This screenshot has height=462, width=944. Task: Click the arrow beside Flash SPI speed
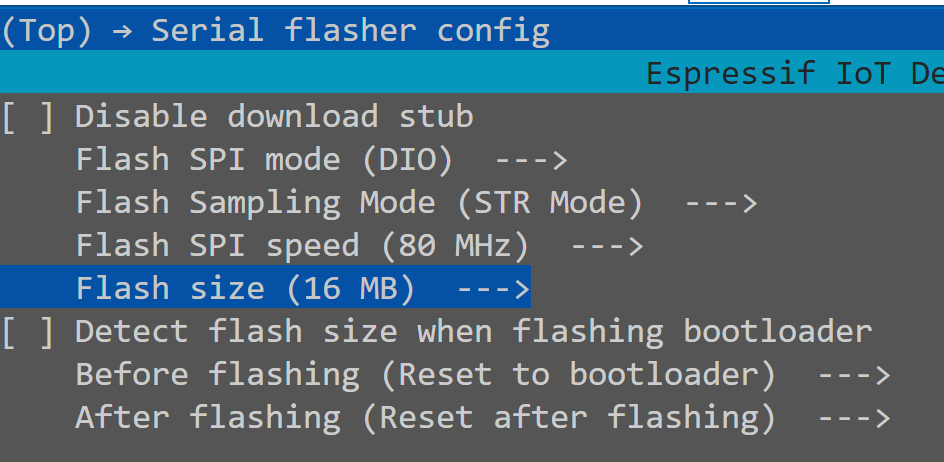coord(607,246)
